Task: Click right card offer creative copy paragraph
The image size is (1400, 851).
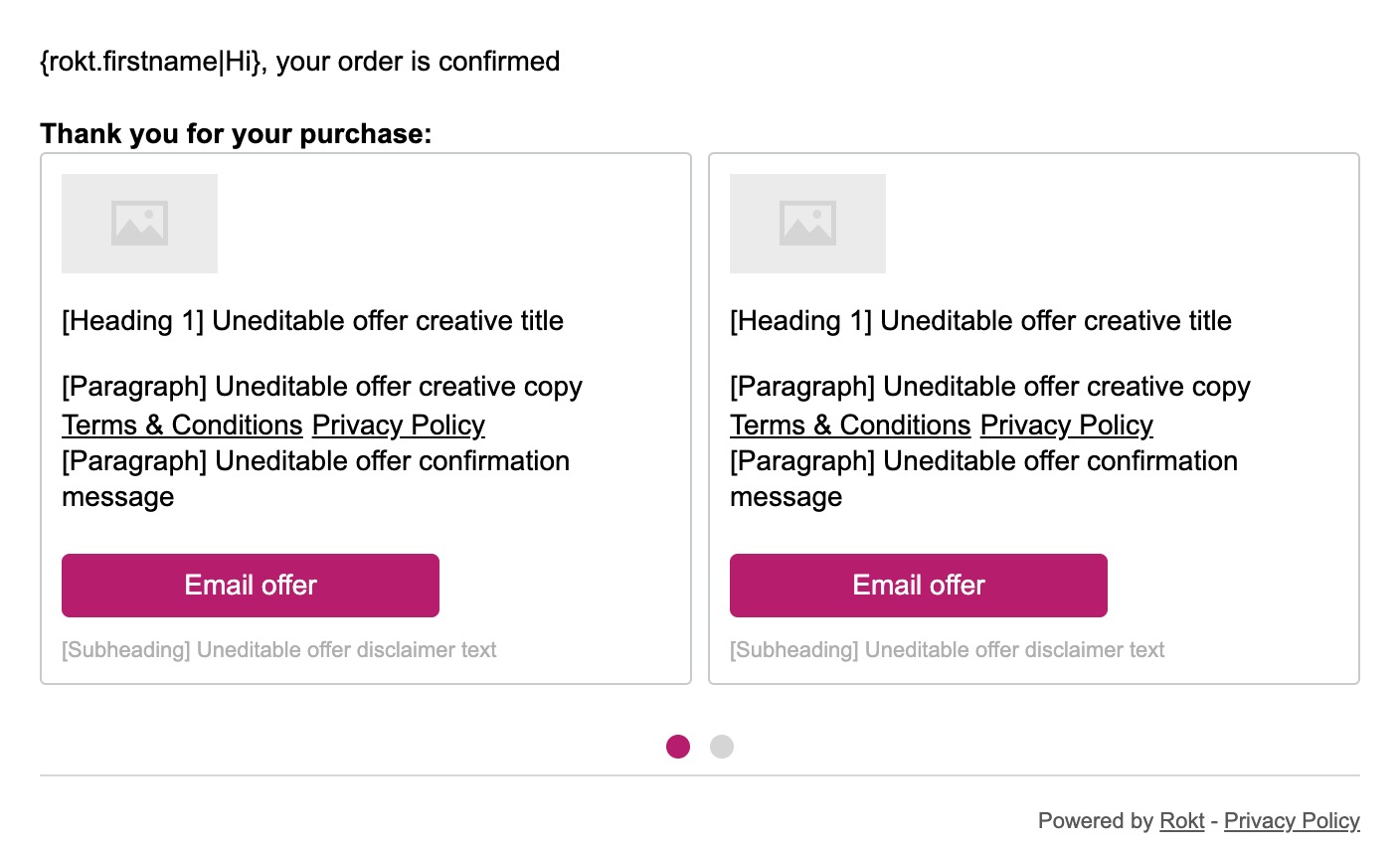Action: click(x=990, y=387)
